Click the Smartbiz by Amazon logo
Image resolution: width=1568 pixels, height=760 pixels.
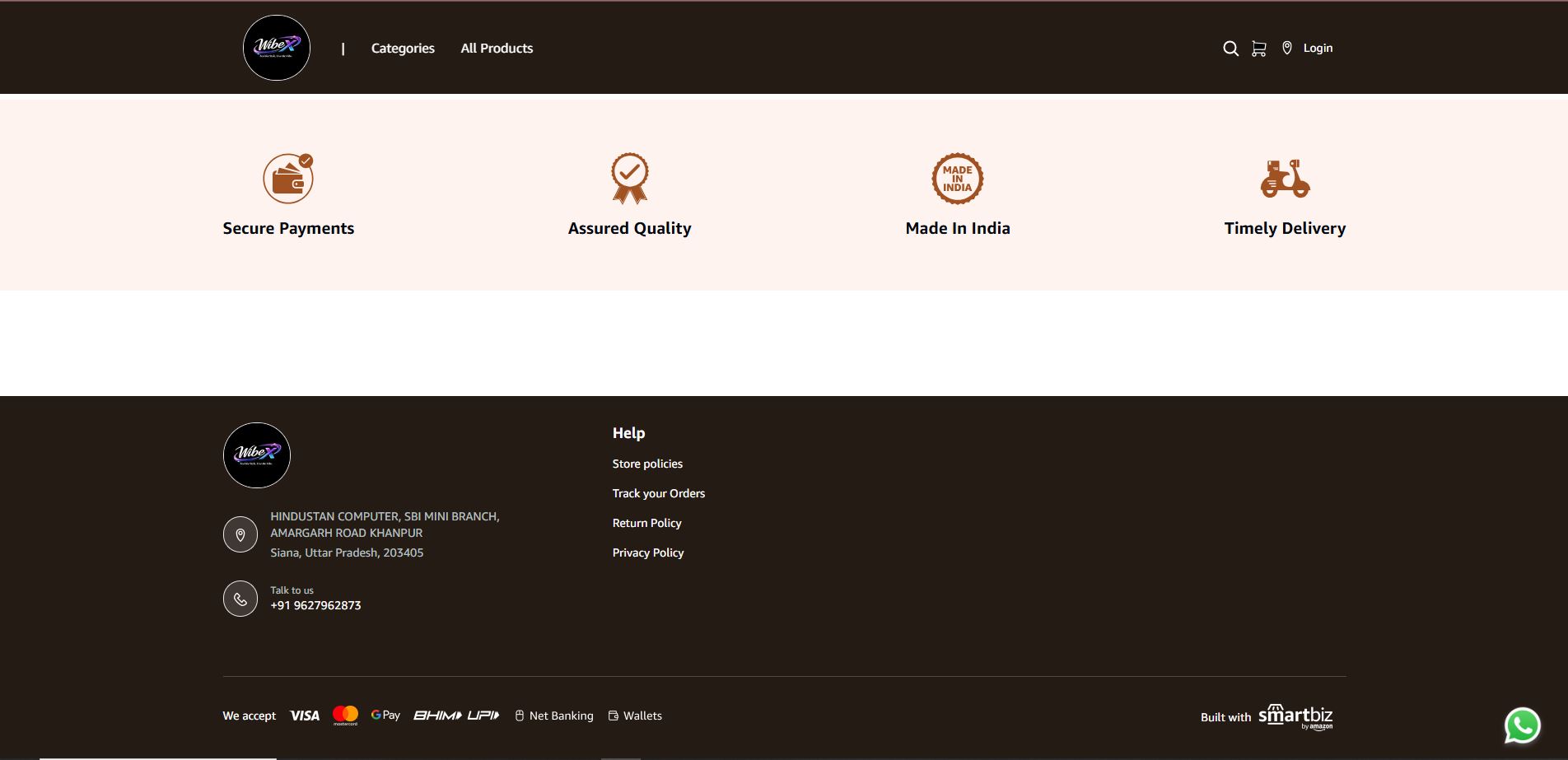1295,716
